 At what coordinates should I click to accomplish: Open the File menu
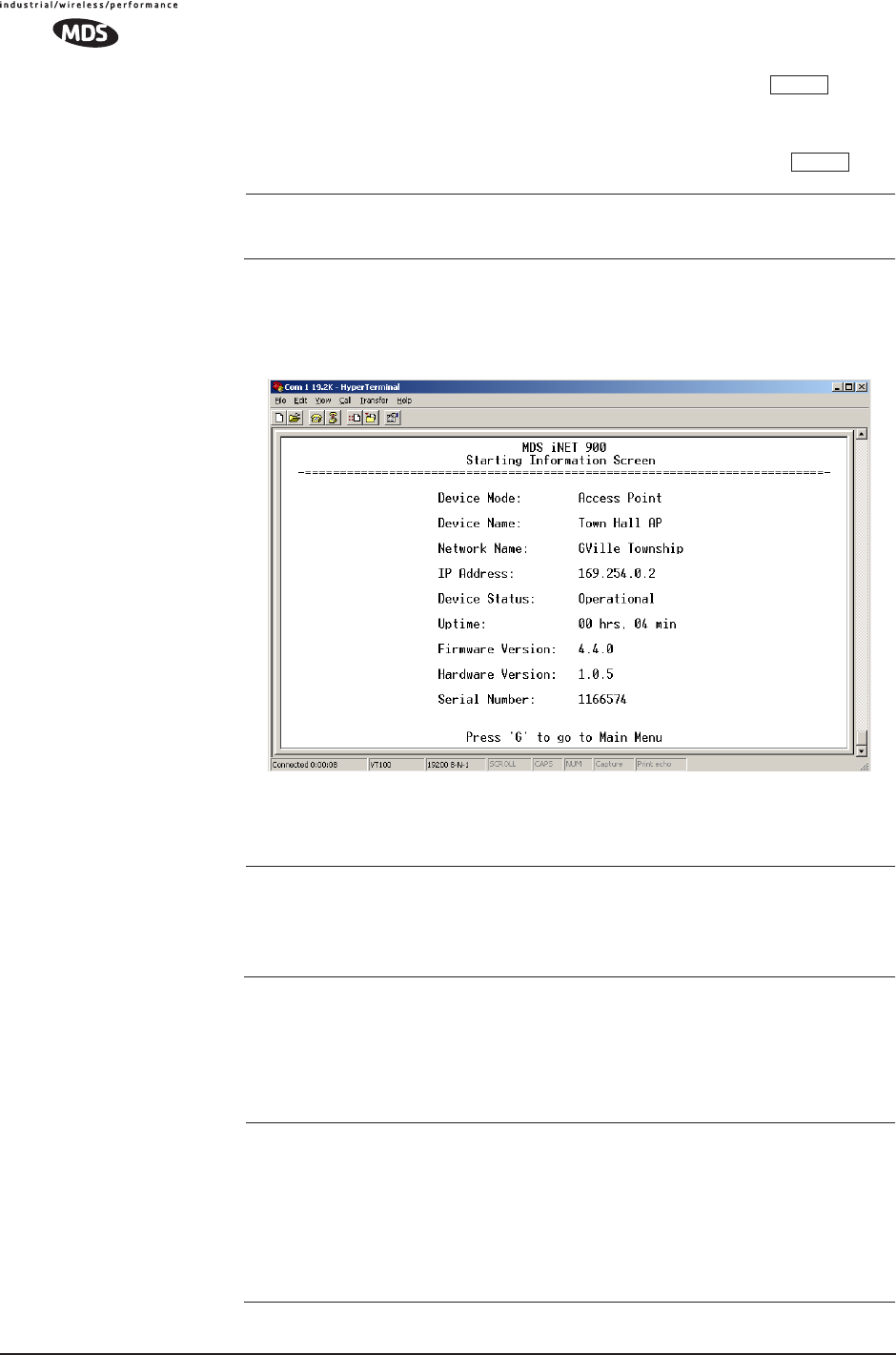(x=280, y=400)
